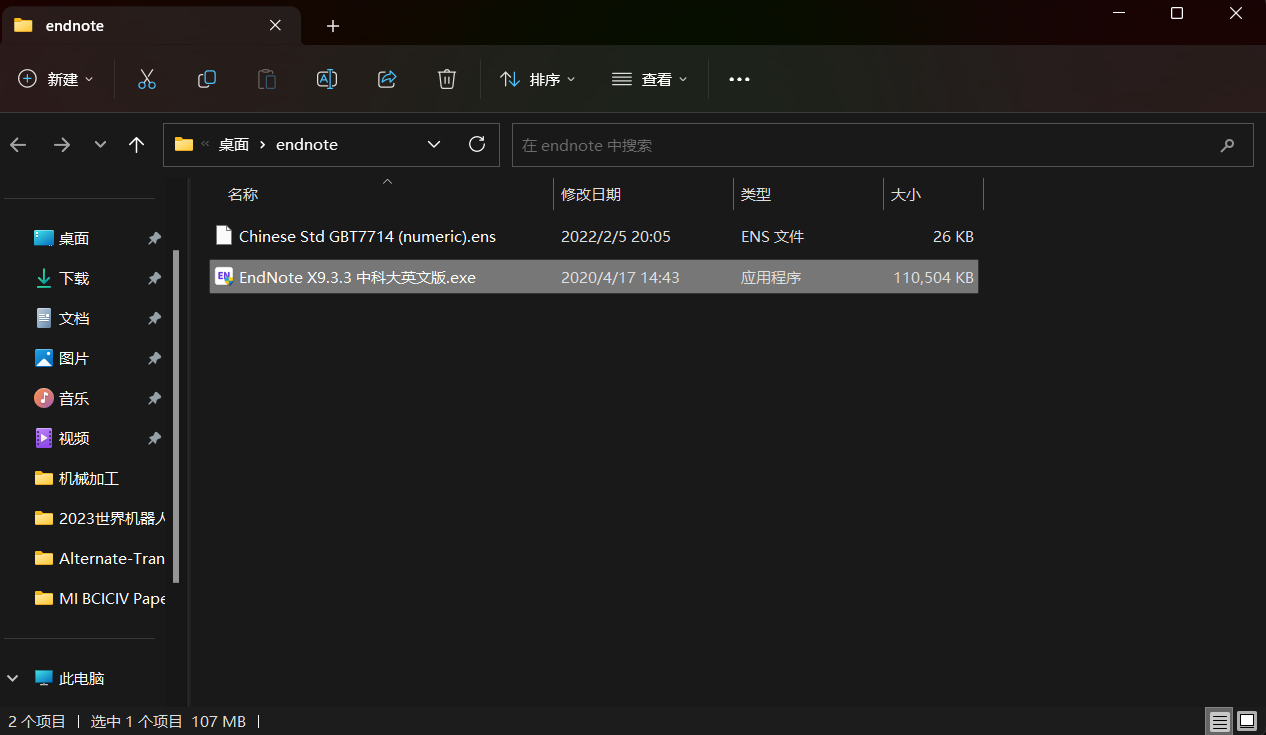Click endnote in the address breadcrumb

[307, 145]
